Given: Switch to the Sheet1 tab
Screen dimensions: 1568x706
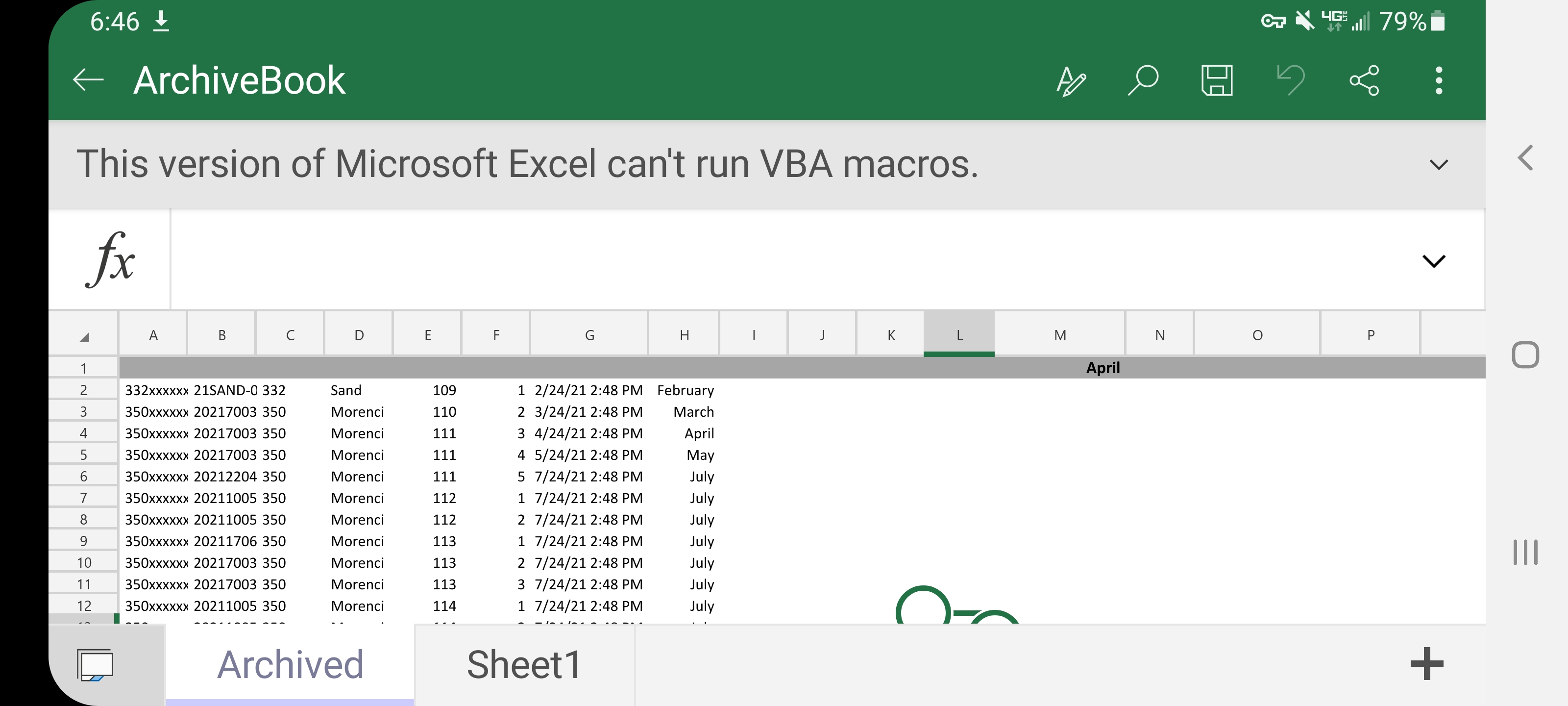Looking at the screenshot, I should [x=523, y=660].
